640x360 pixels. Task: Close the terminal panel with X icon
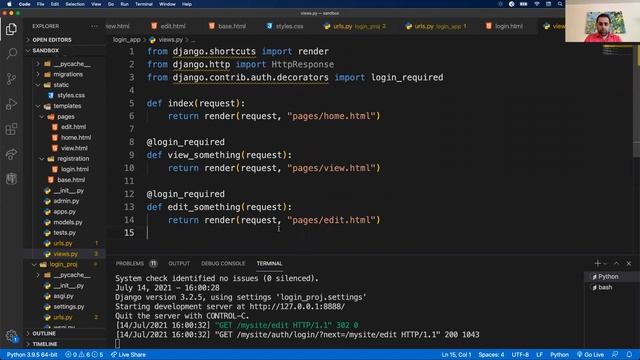tap(629, 264)
